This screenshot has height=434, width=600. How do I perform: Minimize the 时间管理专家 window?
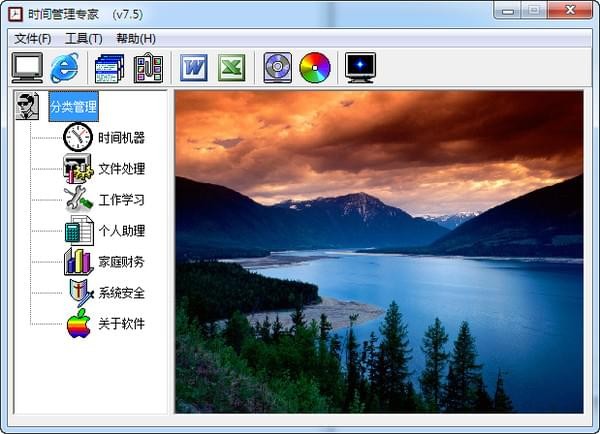tap(507, 10)
